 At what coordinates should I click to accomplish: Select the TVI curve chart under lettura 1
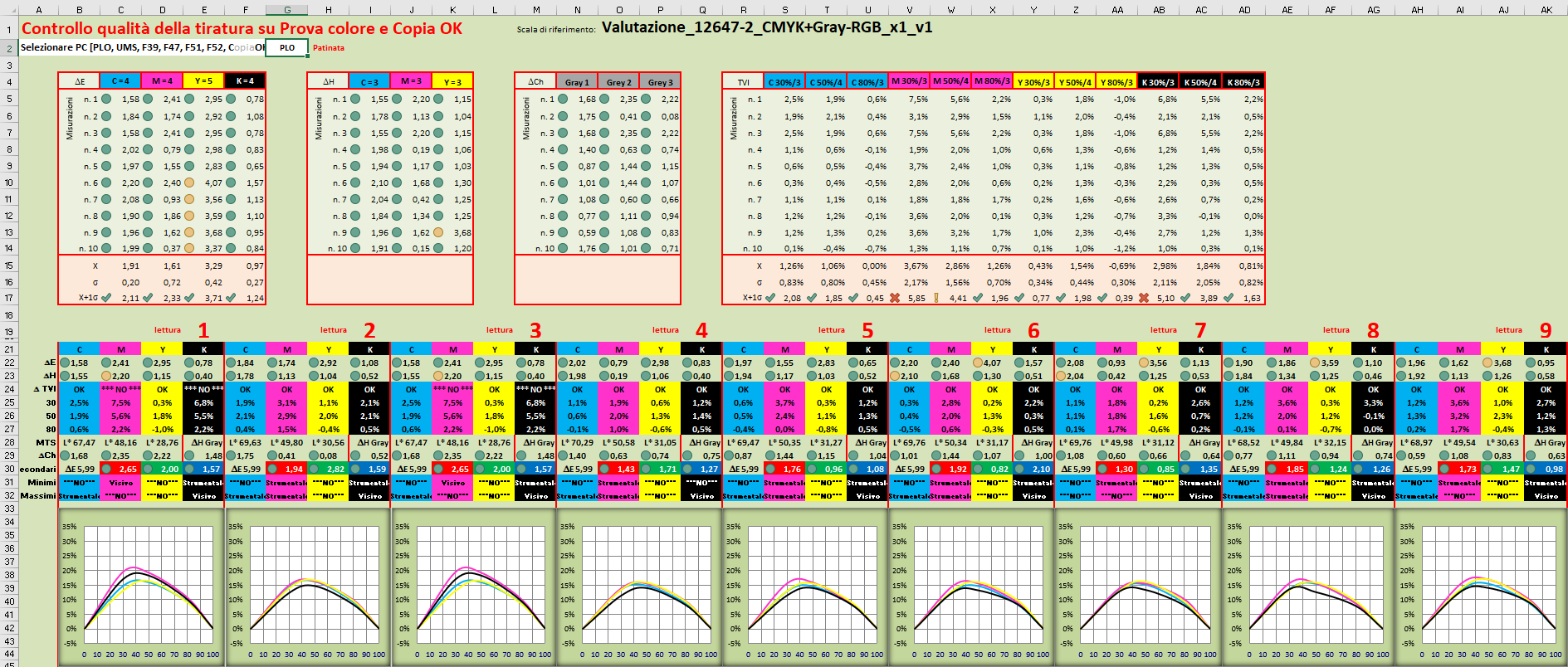[x=141, y=587]
